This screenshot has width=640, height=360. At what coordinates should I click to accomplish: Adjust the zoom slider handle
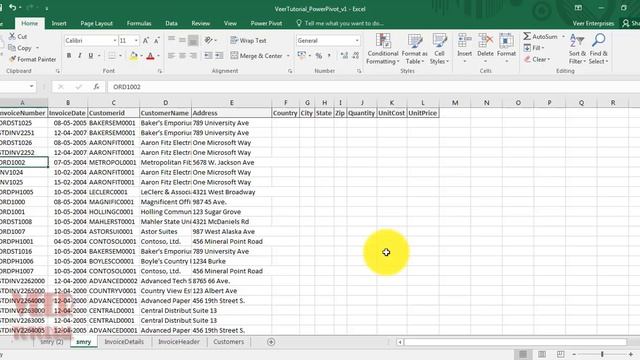602,354
